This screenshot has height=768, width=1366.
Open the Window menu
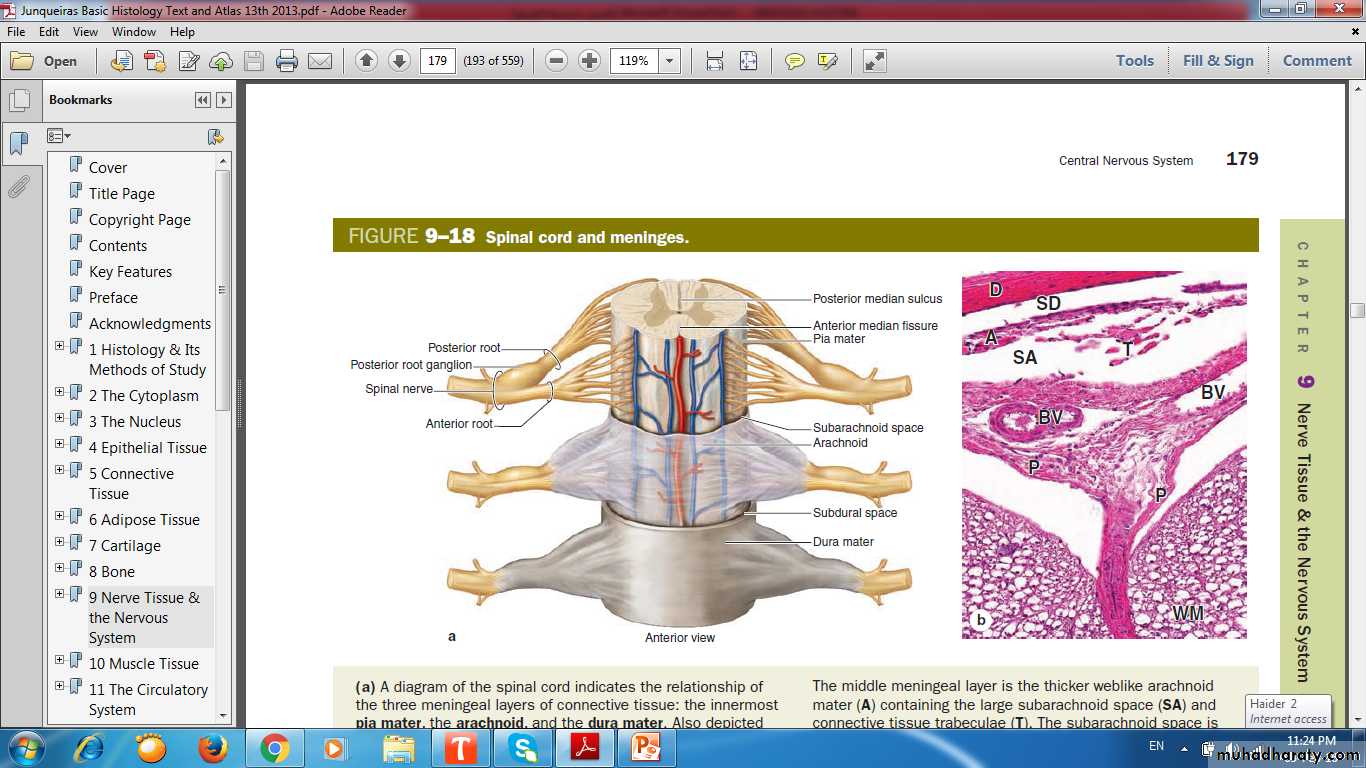click(134, 32)
